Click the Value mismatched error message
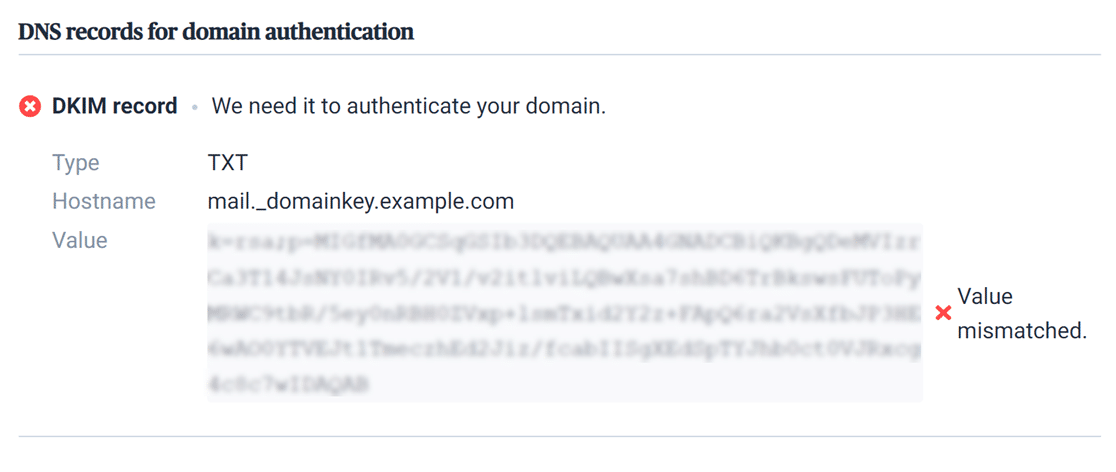This screenshot has width=1116, height=472. (x=1022, y=313)
